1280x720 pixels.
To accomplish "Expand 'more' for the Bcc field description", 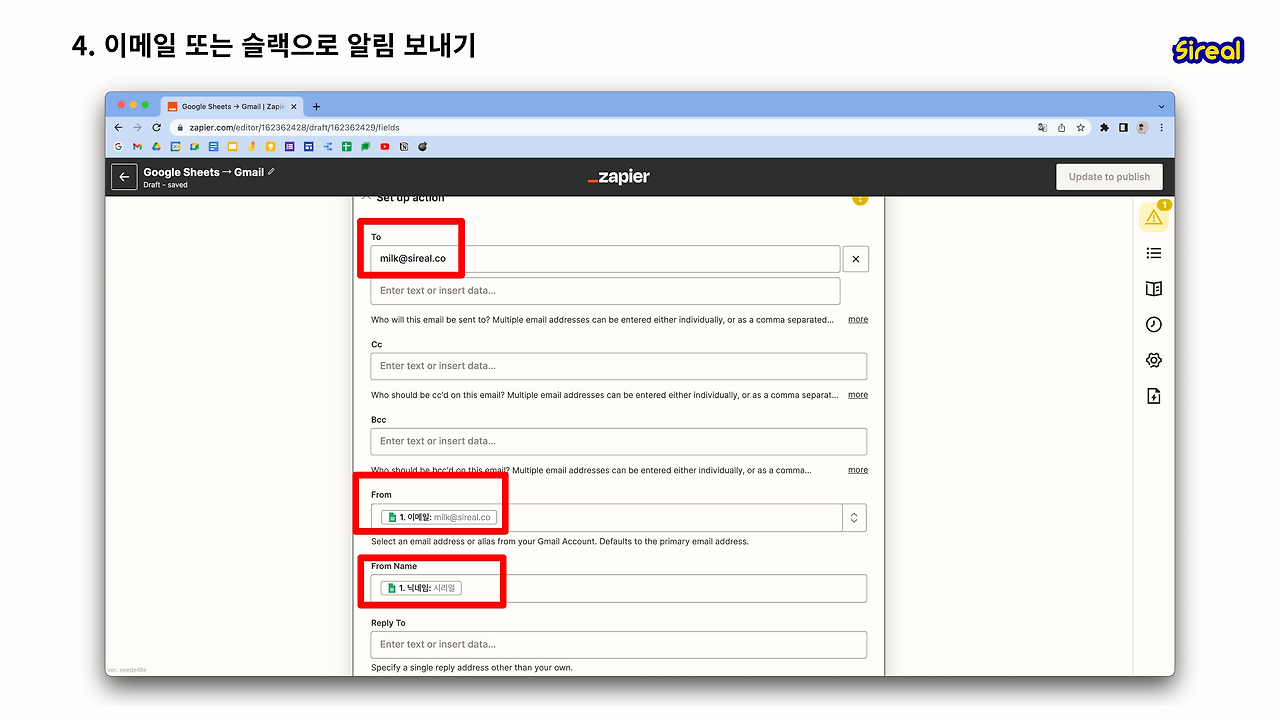I will [858, 470].
